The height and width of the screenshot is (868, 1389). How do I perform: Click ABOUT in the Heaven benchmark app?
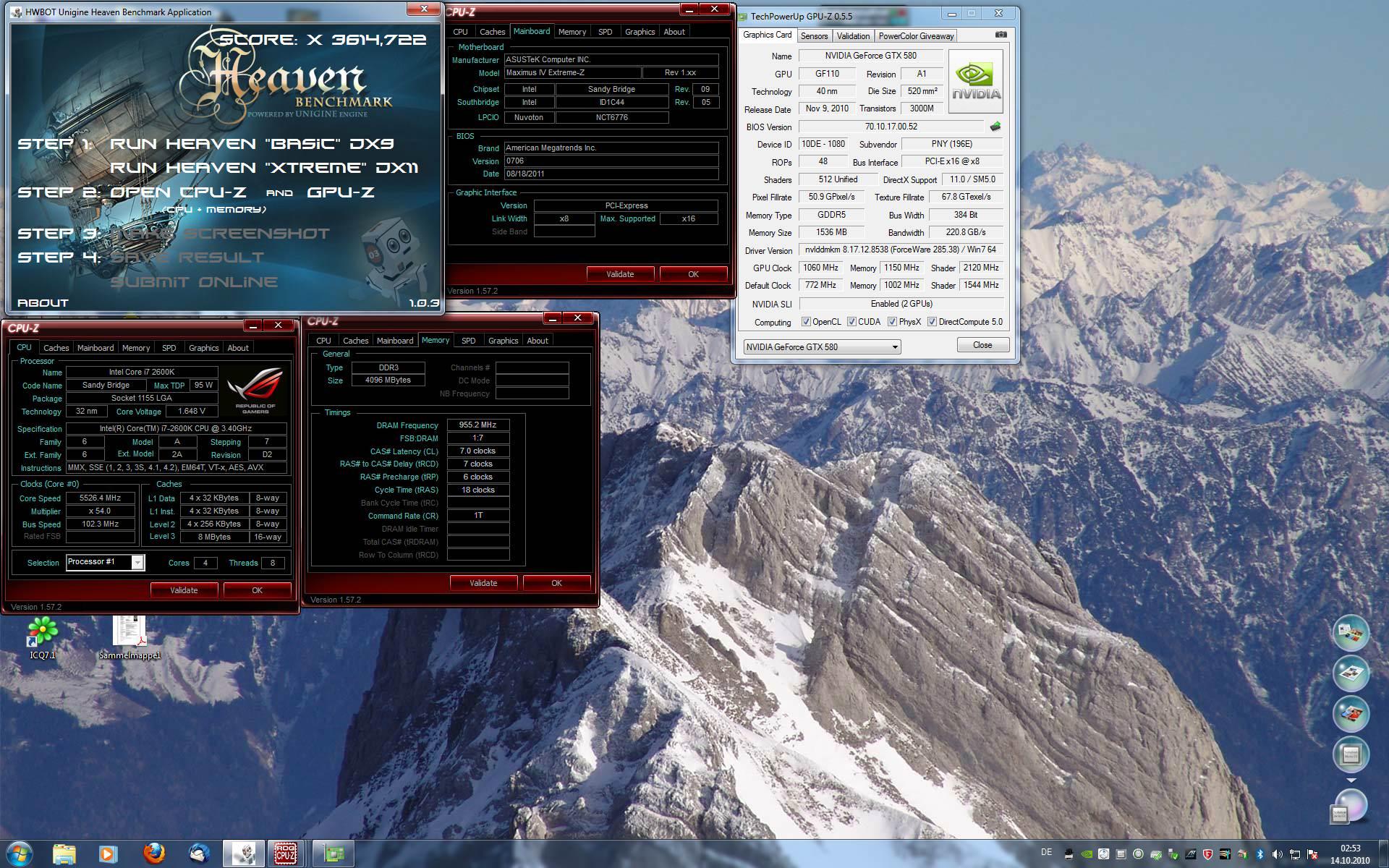[43, 303]
